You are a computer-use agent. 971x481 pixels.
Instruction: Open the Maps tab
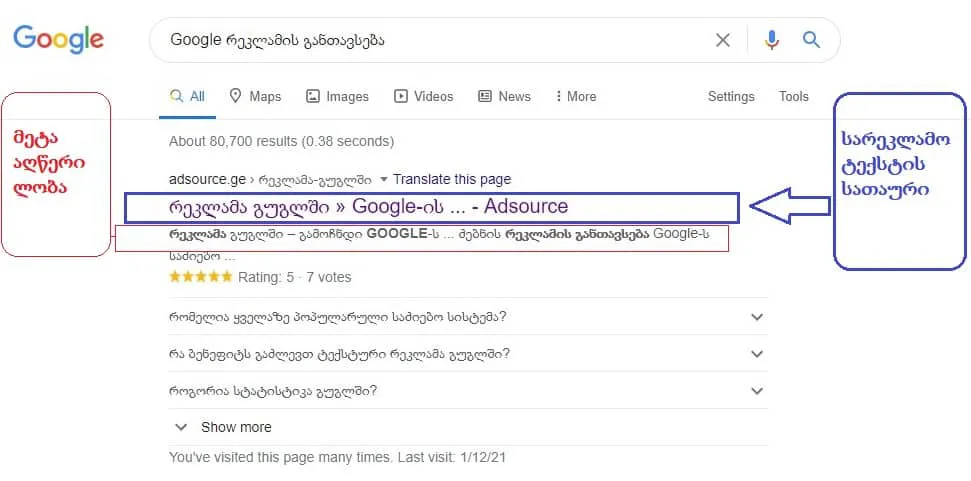click(x=255, y=97)
